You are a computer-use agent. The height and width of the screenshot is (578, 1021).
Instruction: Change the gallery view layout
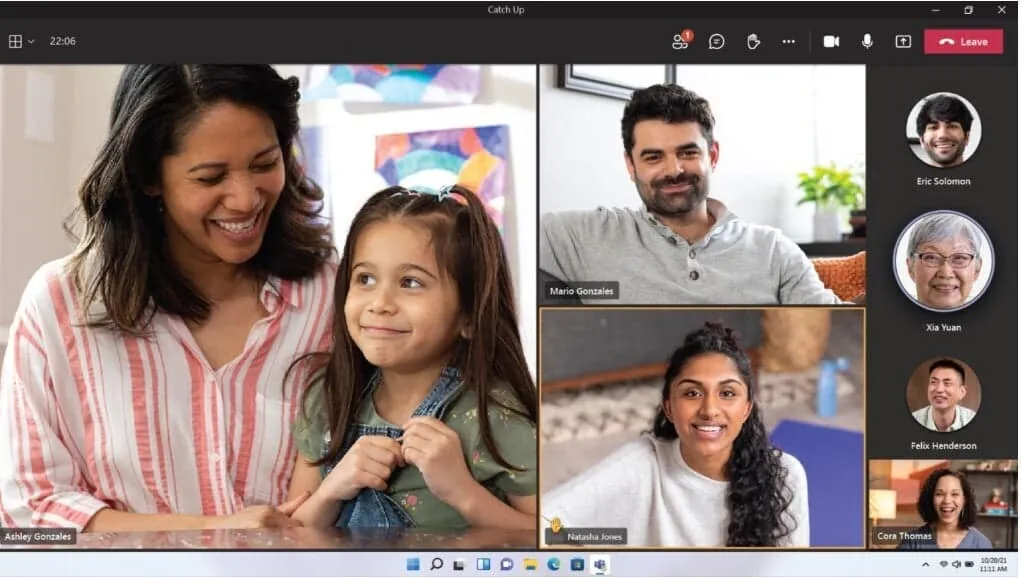[x=15, y=41]
